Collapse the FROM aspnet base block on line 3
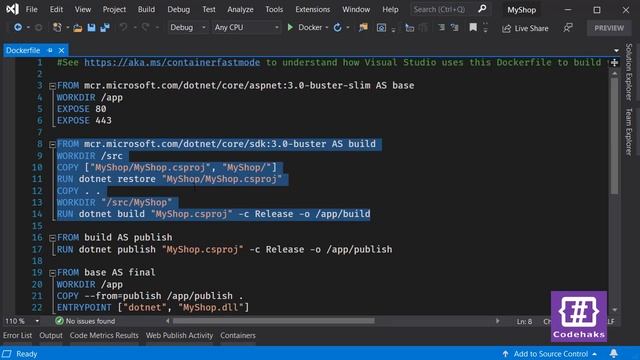The width and height of the screenshot is (640, 360). pos(52,86)
